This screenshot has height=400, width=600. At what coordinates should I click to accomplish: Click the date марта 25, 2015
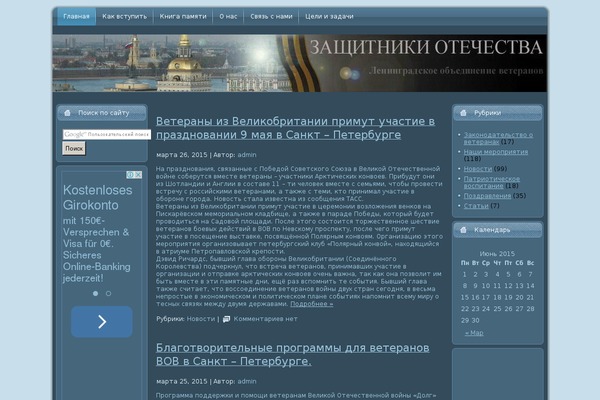pyautogui.click(x=182, y=381)
